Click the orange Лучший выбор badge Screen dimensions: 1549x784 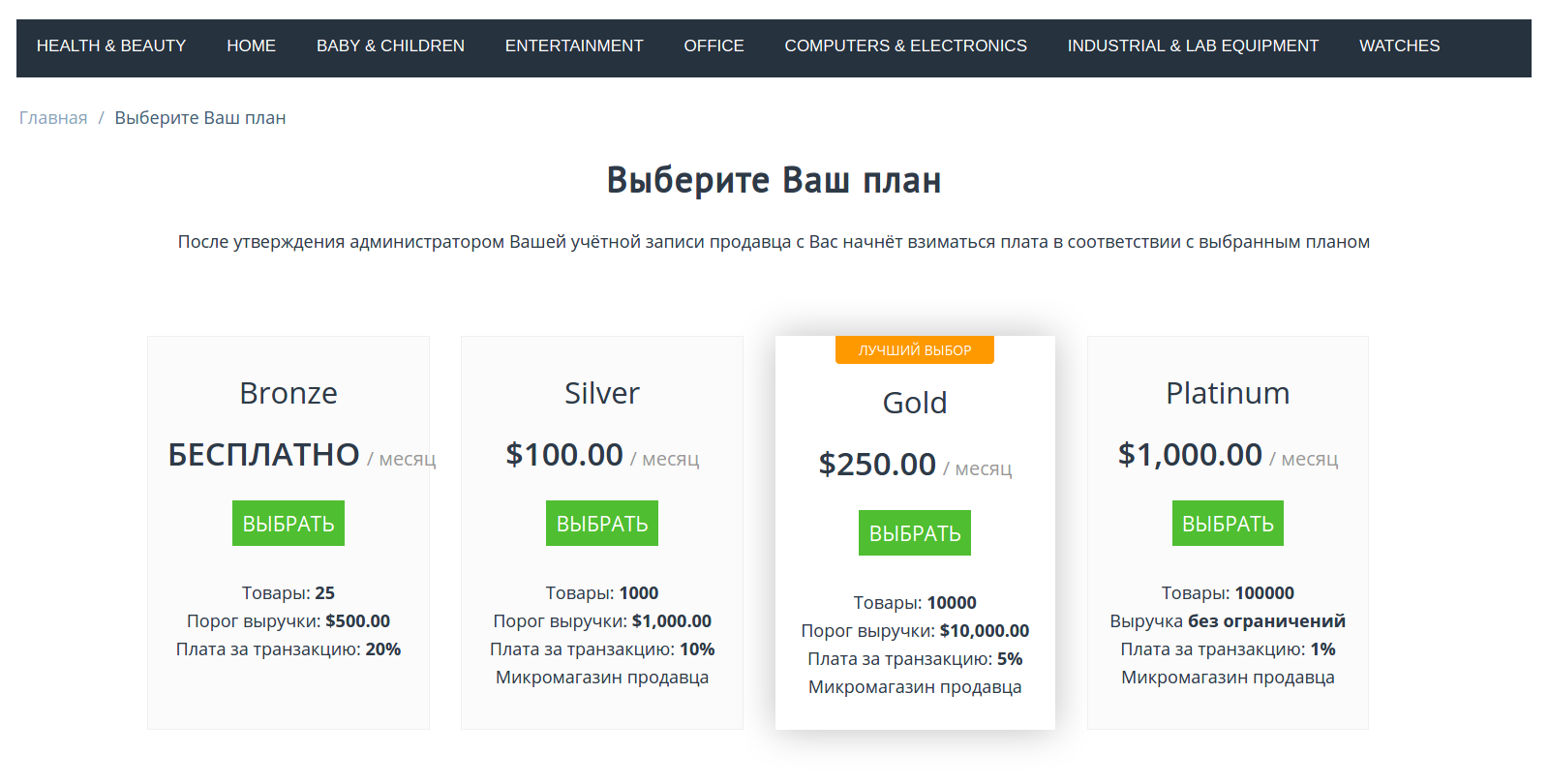915,350
